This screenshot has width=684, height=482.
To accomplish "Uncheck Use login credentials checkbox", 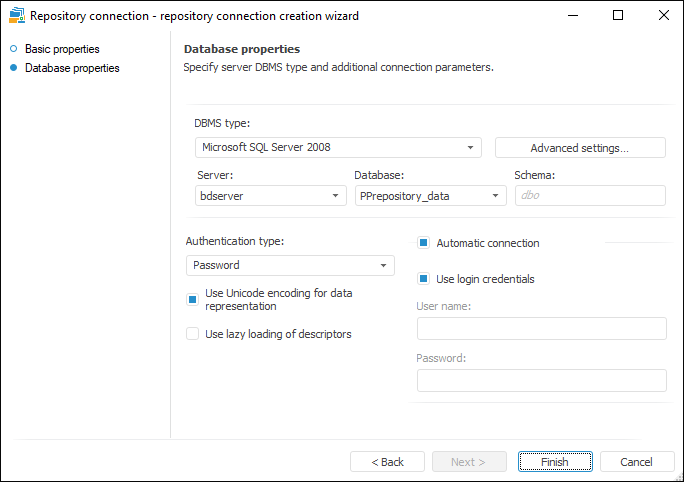I will pyautogui.click(x=424, y=279).
